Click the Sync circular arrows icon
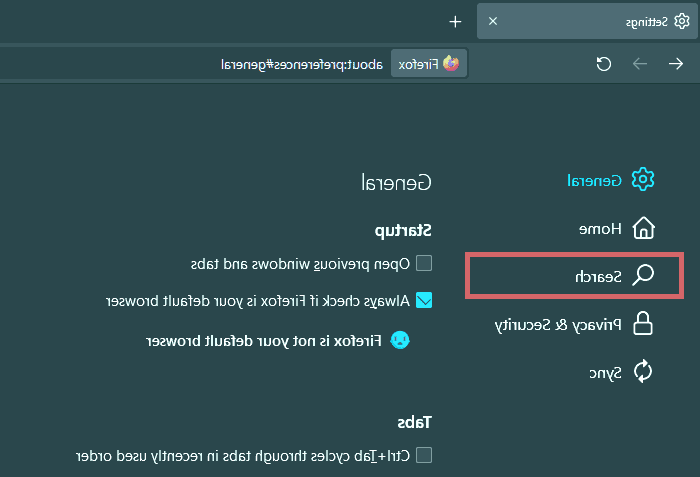700x477 pixels. click(x=644, y=372)
